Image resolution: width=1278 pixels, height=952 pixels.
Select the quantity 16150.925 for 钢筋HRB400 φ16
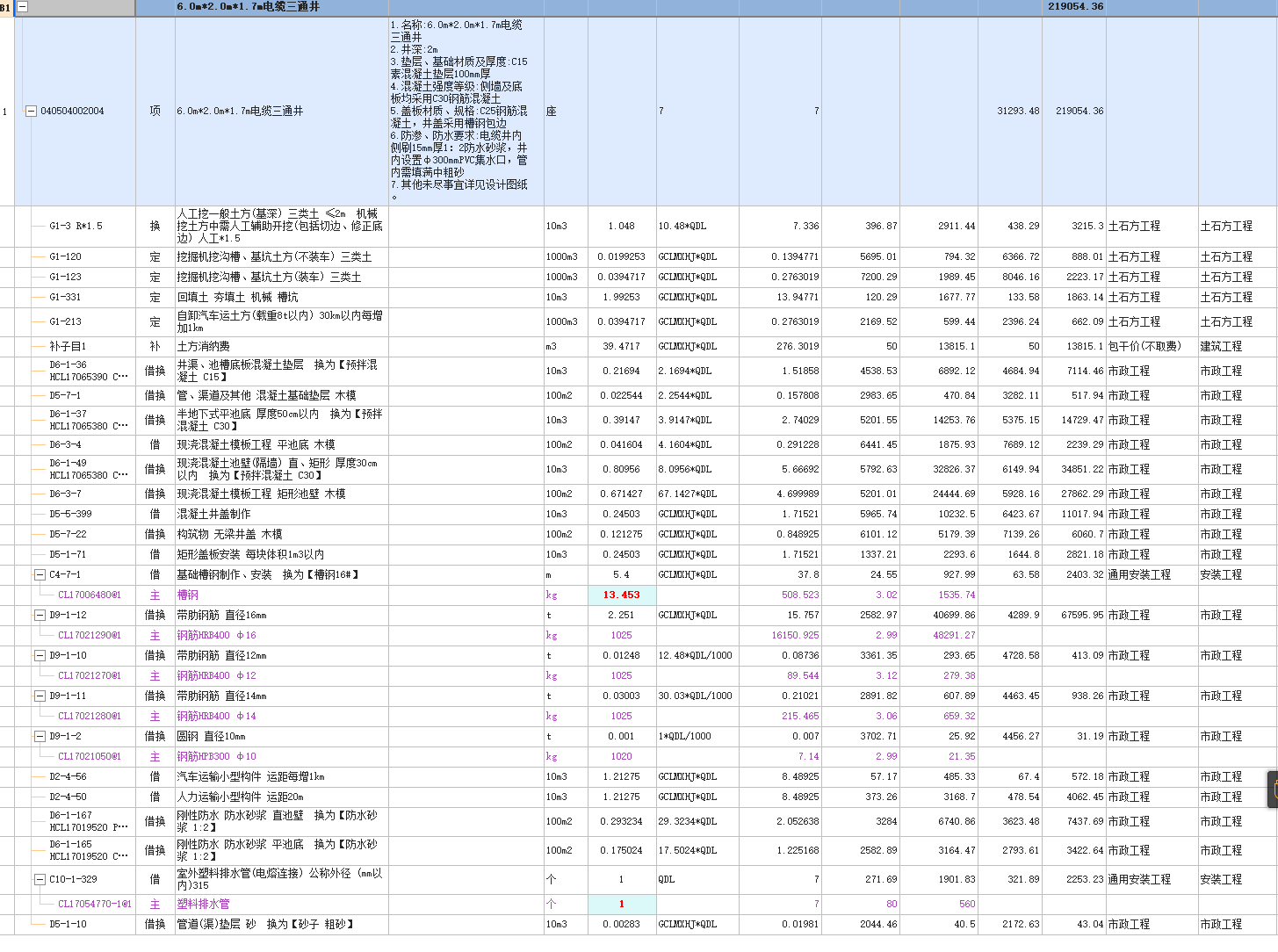click(x=796, y=636)
